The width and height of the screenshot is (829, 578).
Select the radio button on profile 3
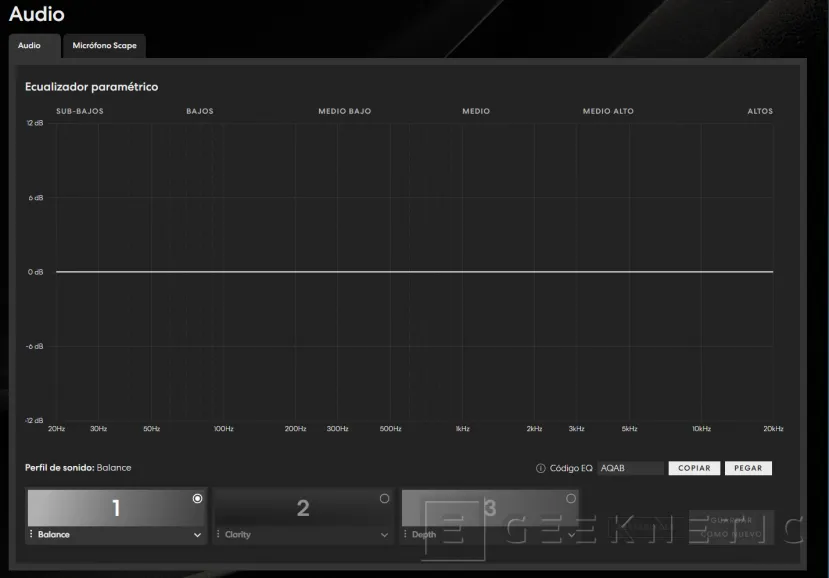pyautogui.click(x=571, y=498)
